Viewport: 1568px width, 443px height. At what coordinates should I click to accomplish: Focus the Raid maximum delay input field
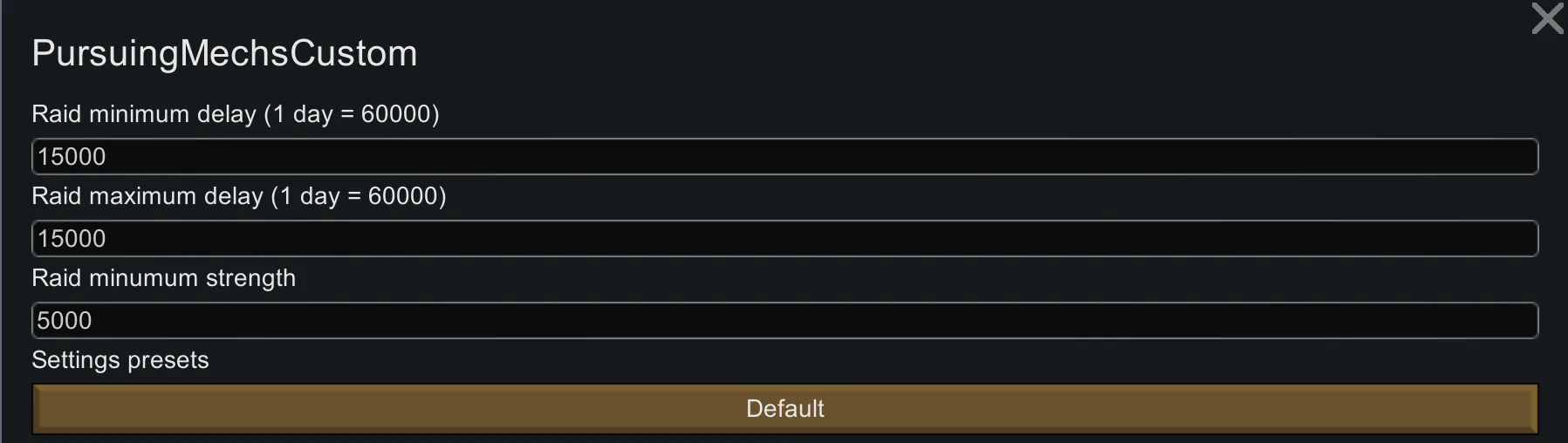point(785,239)
